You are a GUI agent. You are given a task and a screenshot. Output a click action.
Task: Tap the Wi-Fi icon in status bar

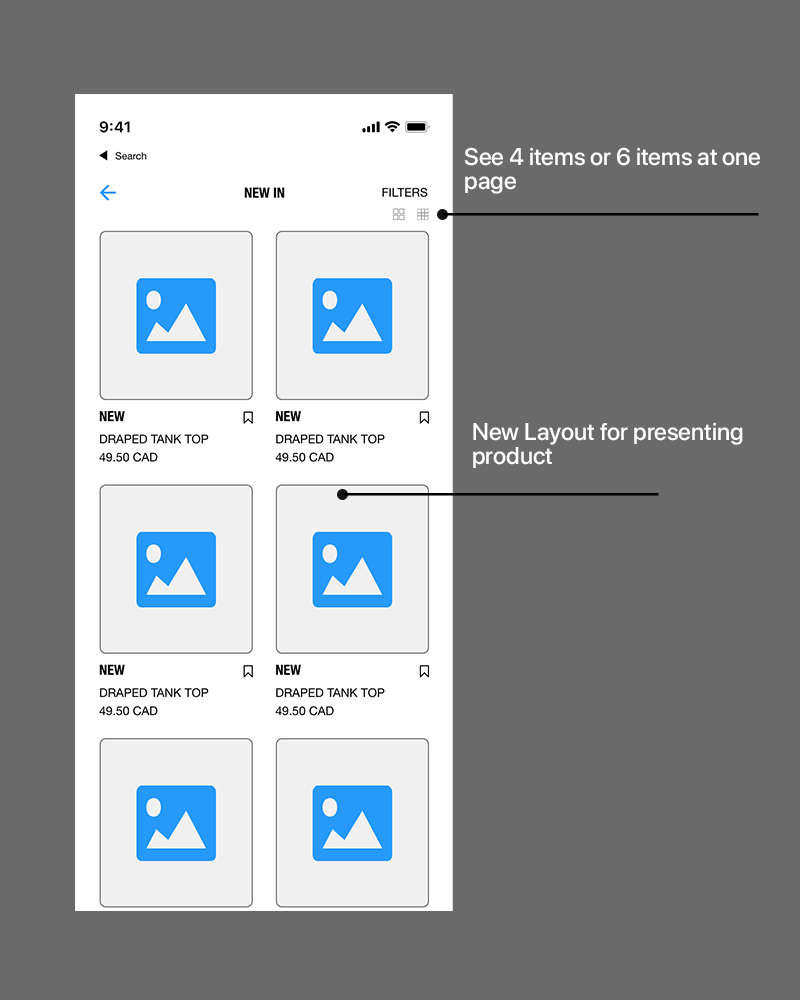[x=392, y=126]
